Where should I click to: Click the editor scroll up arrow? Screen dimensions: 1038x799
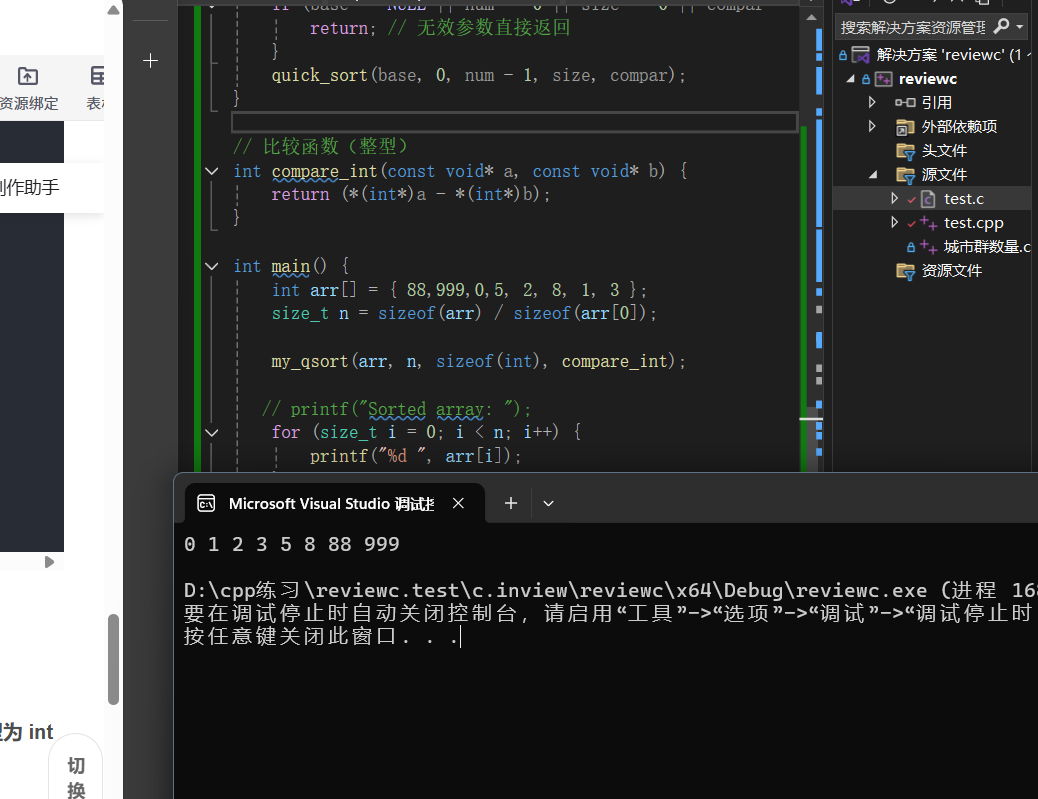pyautogui.click(x=812, y=17)
